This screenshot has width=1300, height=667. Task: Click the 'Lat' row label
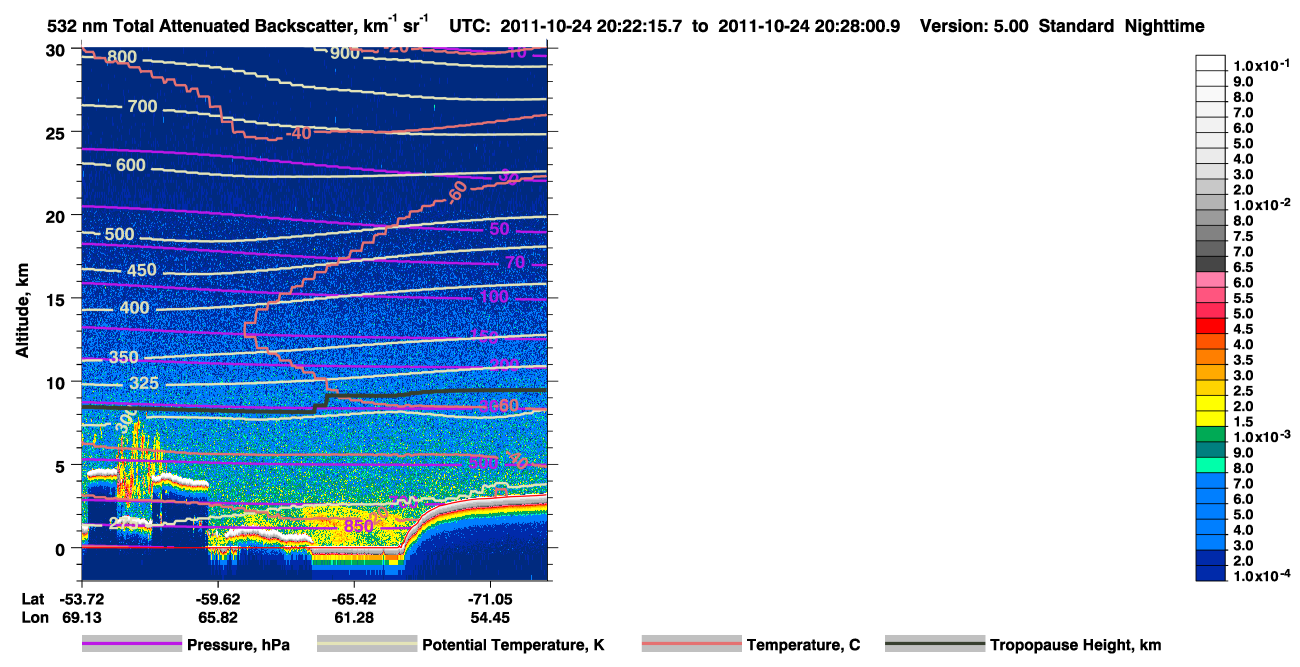coord(34,600)
